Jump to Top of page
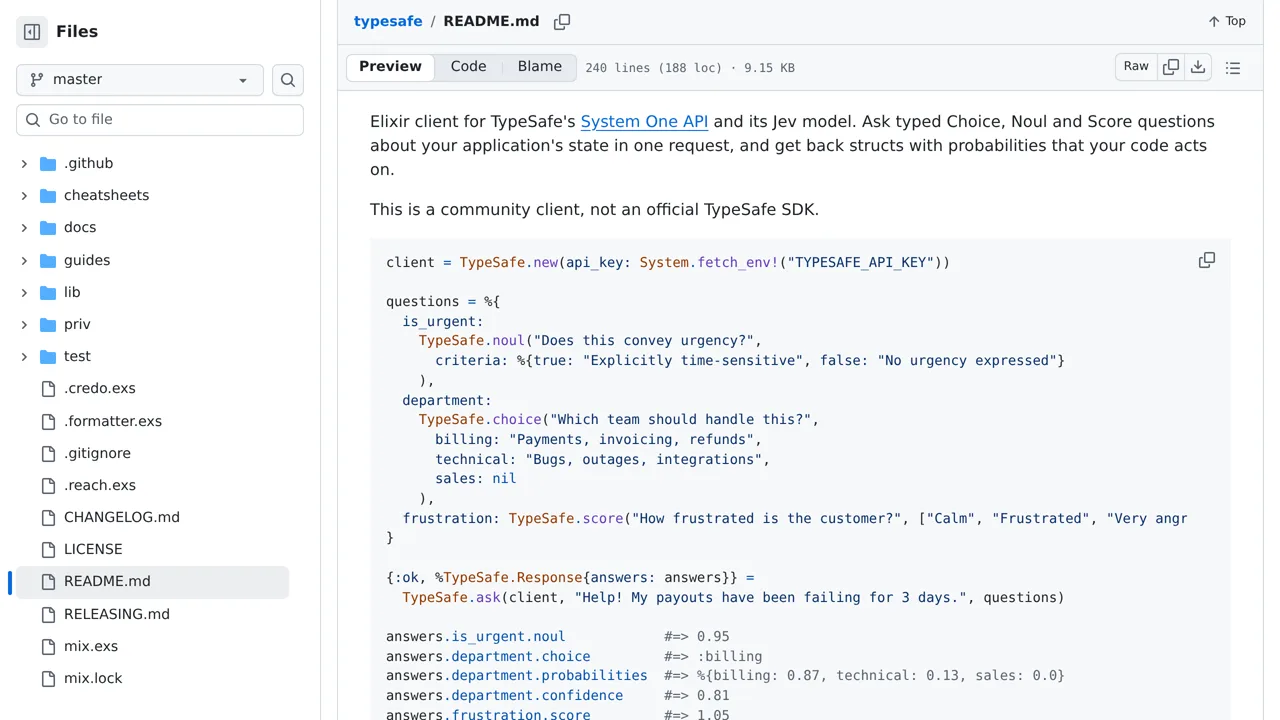1280x720 pixels. (1227, 21)
